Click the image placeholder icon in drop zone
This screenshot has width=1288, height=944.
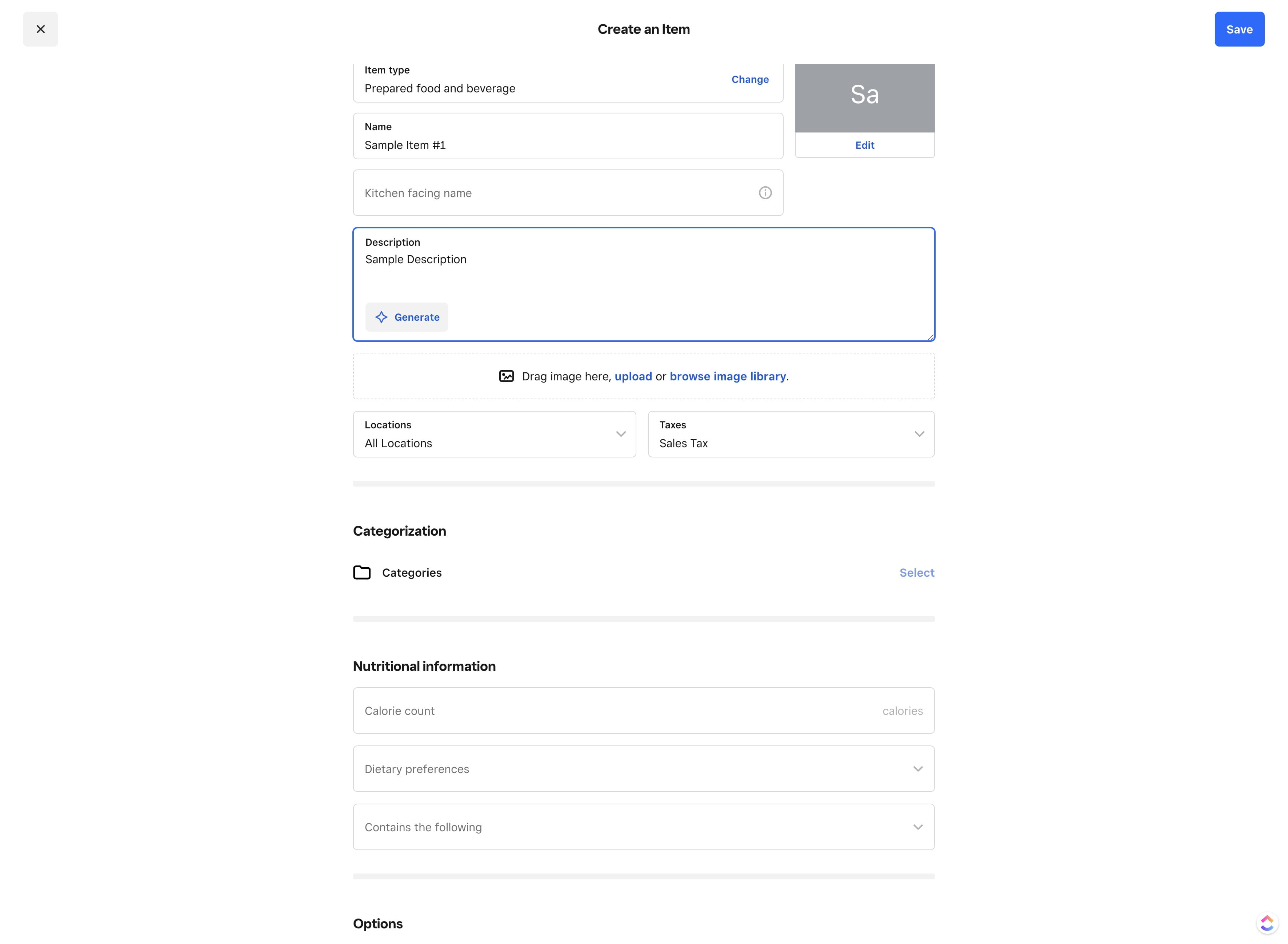pos(506,376)
